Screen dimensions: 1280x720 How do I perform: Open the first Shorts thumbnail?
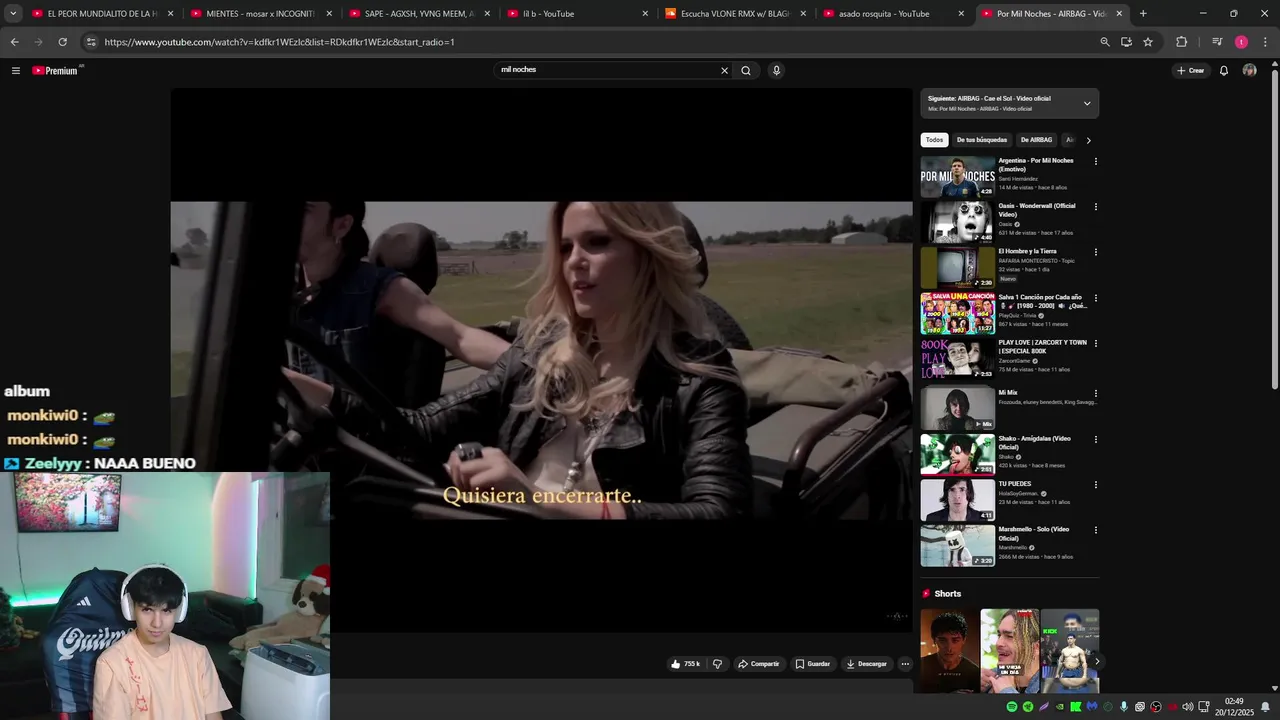pos(950,650)
